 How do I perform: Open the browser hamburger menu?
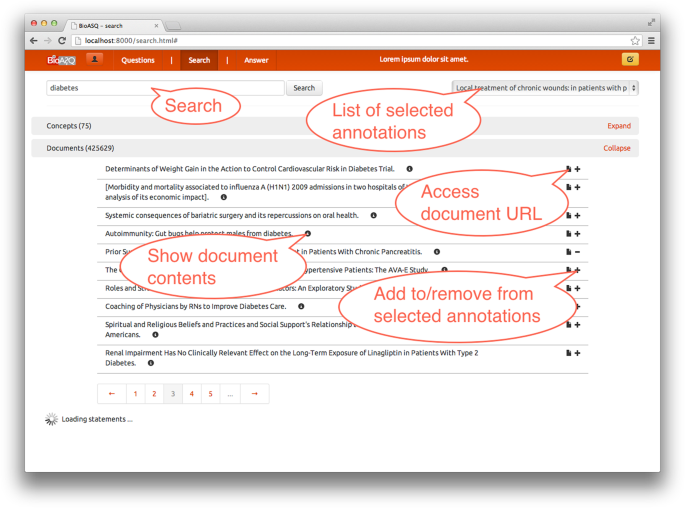(651, 41)
